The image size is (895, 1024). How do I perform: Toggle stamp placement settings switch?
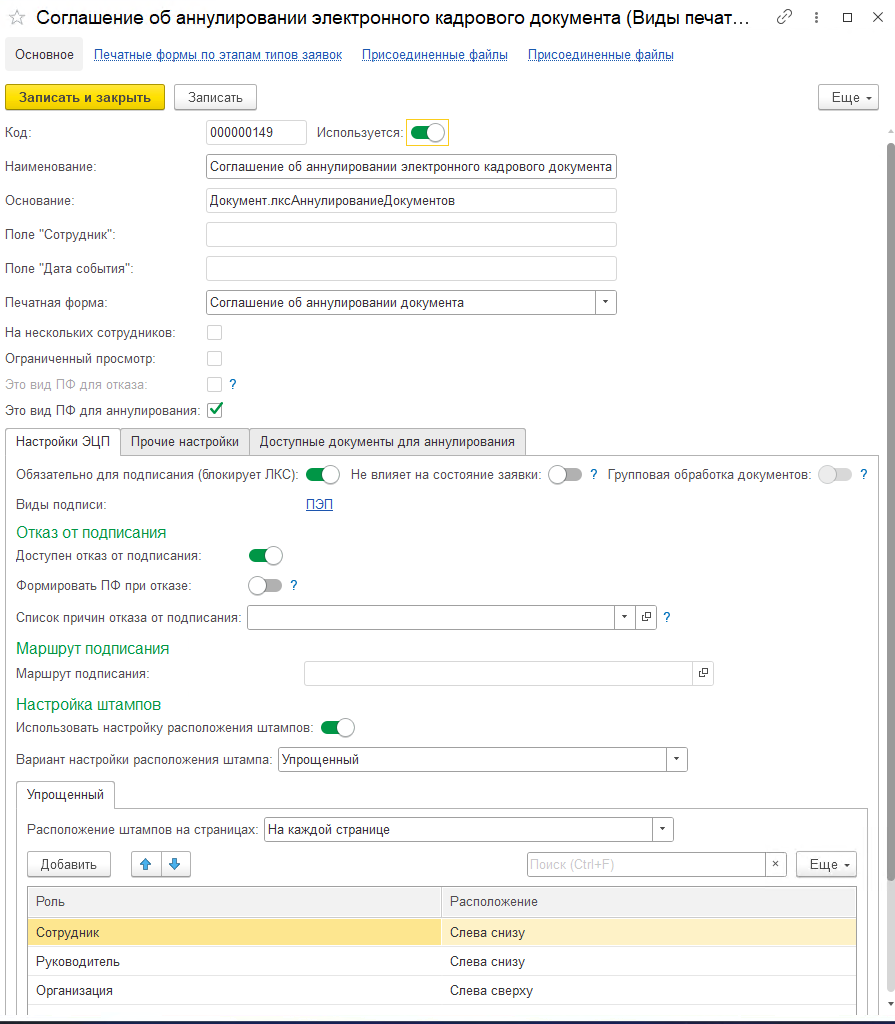(x=338, y=728)
